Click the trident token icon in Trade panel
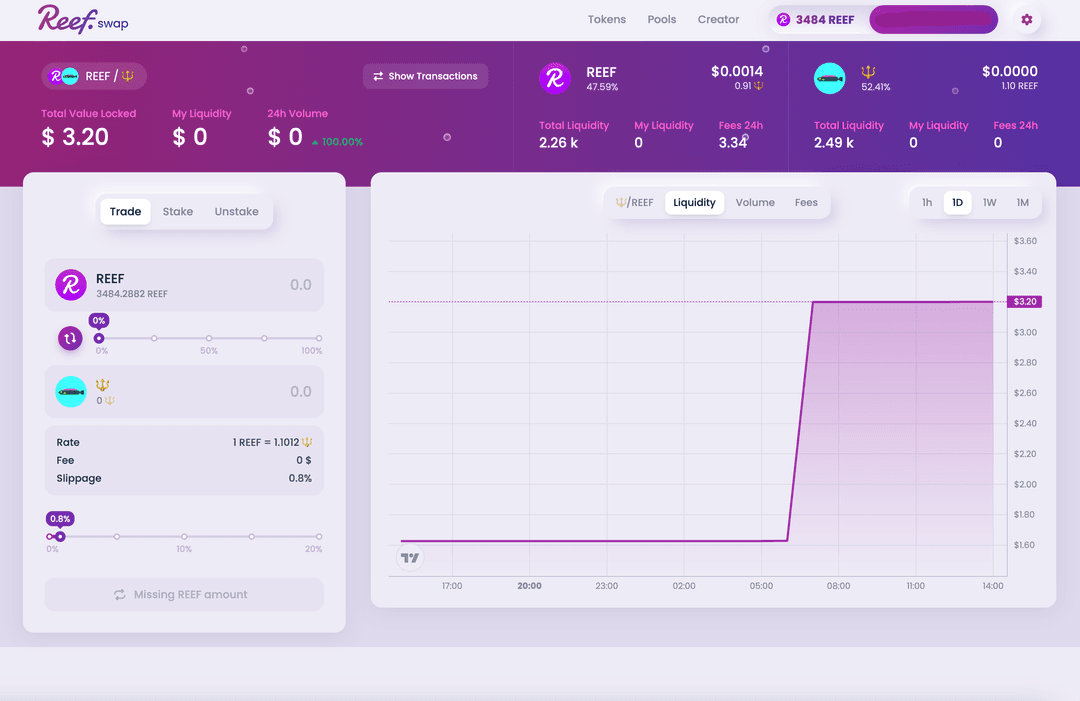1080x701 pixels. 70,391
